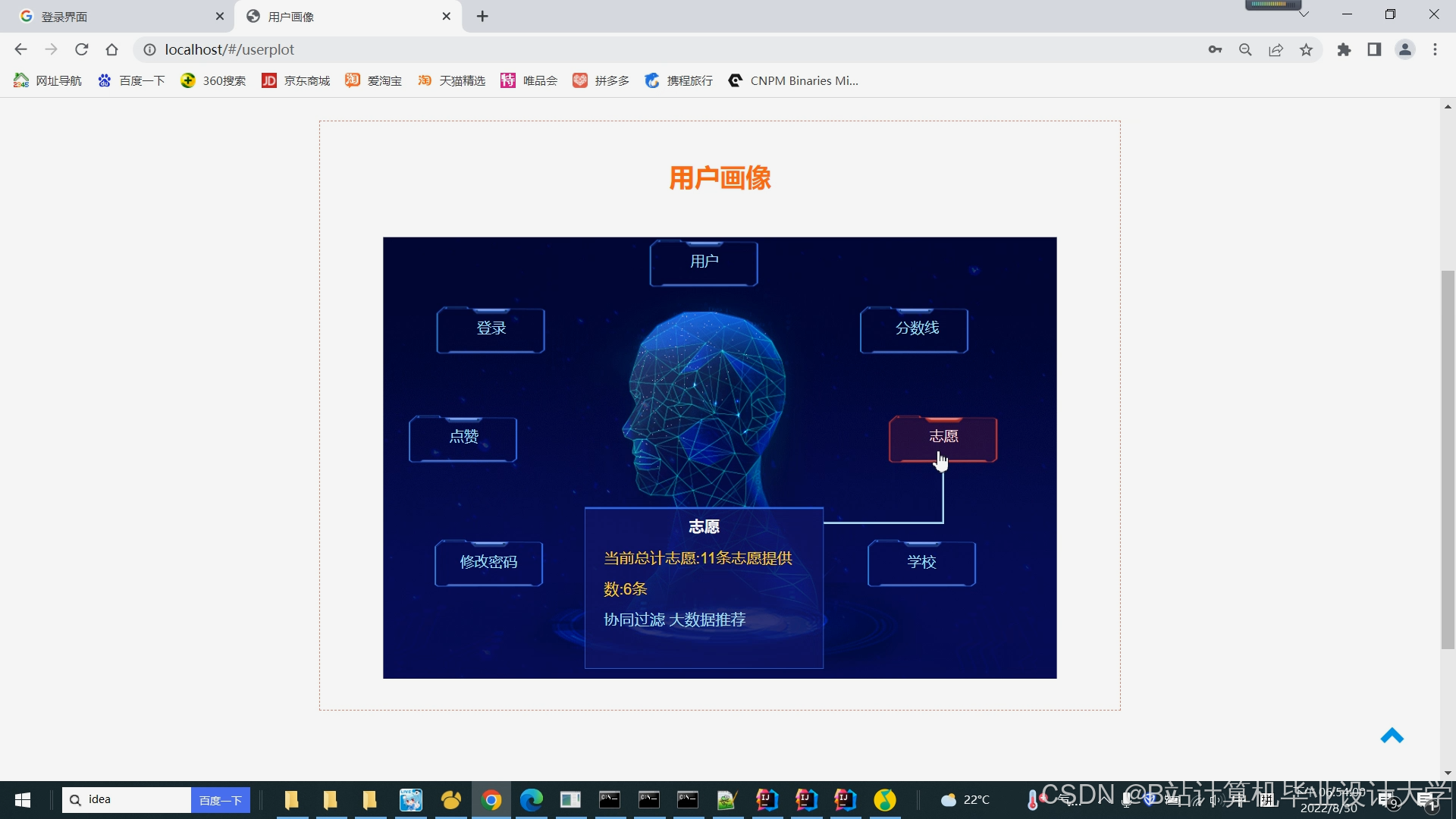Expand the tab search chevron
1456x819 pixels.
click(x=1304, y=14)
